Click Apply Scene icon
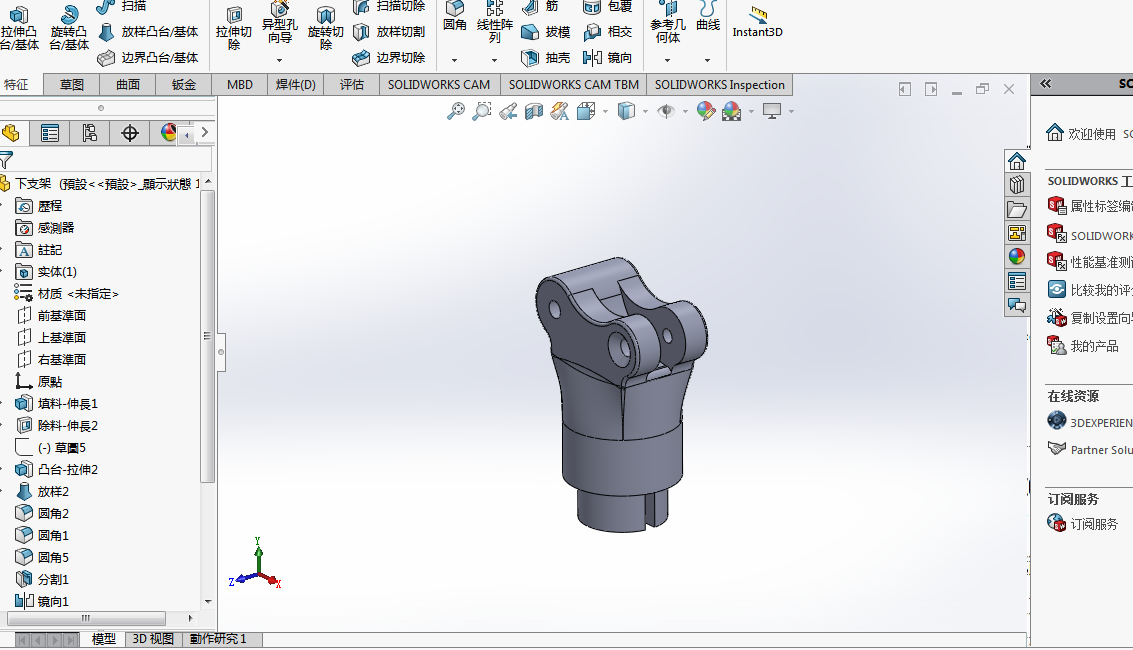This screenshot has height=650, width=1133. (x=732, y=111)
